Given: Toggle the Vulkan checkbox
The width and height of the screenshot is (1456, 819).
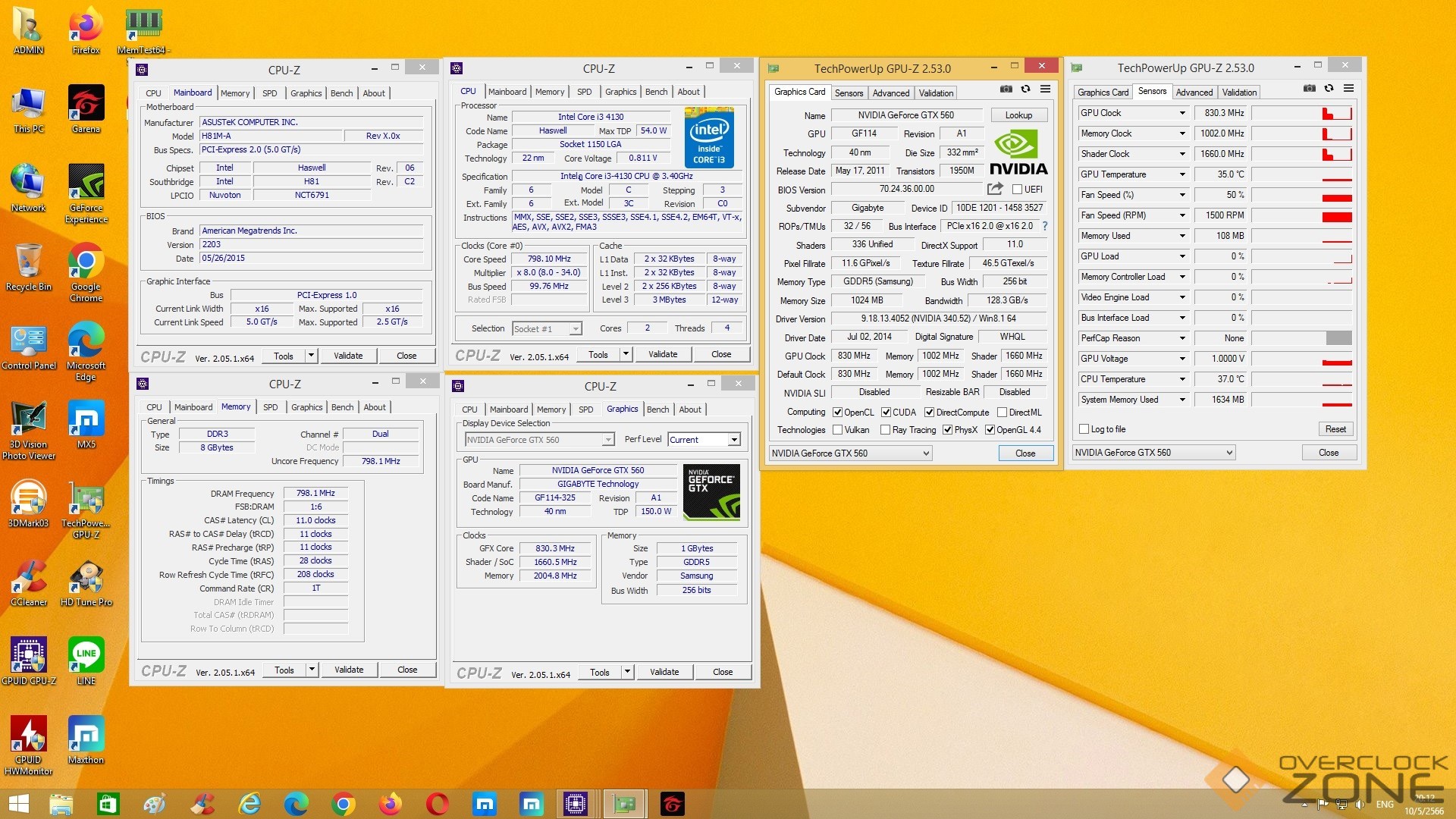Looking at the screenshot, I should [x=838, y=430].
